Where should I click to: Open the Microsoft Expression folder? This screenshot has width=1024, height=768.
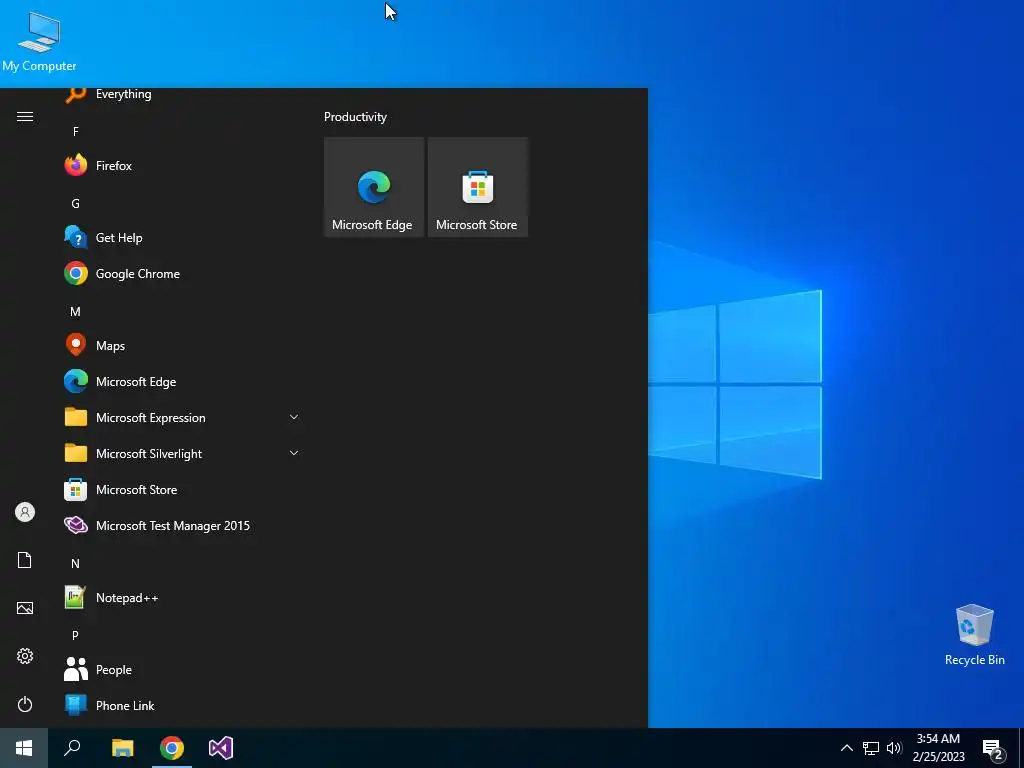click(181, 417)
